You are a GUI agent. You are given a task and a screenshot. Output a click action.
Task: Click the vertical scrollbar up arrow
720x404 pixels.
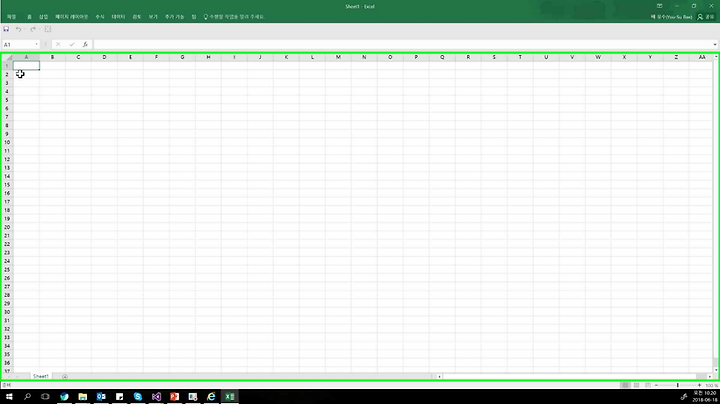[x=715, y=56]
